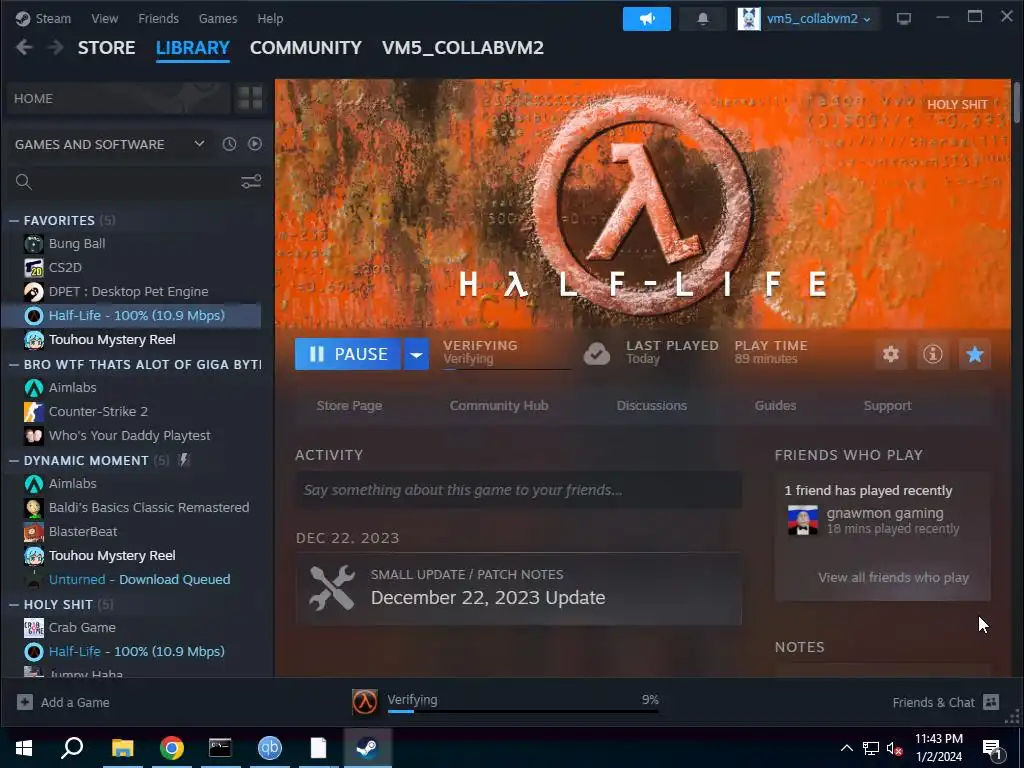Open advanced filter options icon
Viewport: 1024px width, 768px height.
tap(251, 182)
